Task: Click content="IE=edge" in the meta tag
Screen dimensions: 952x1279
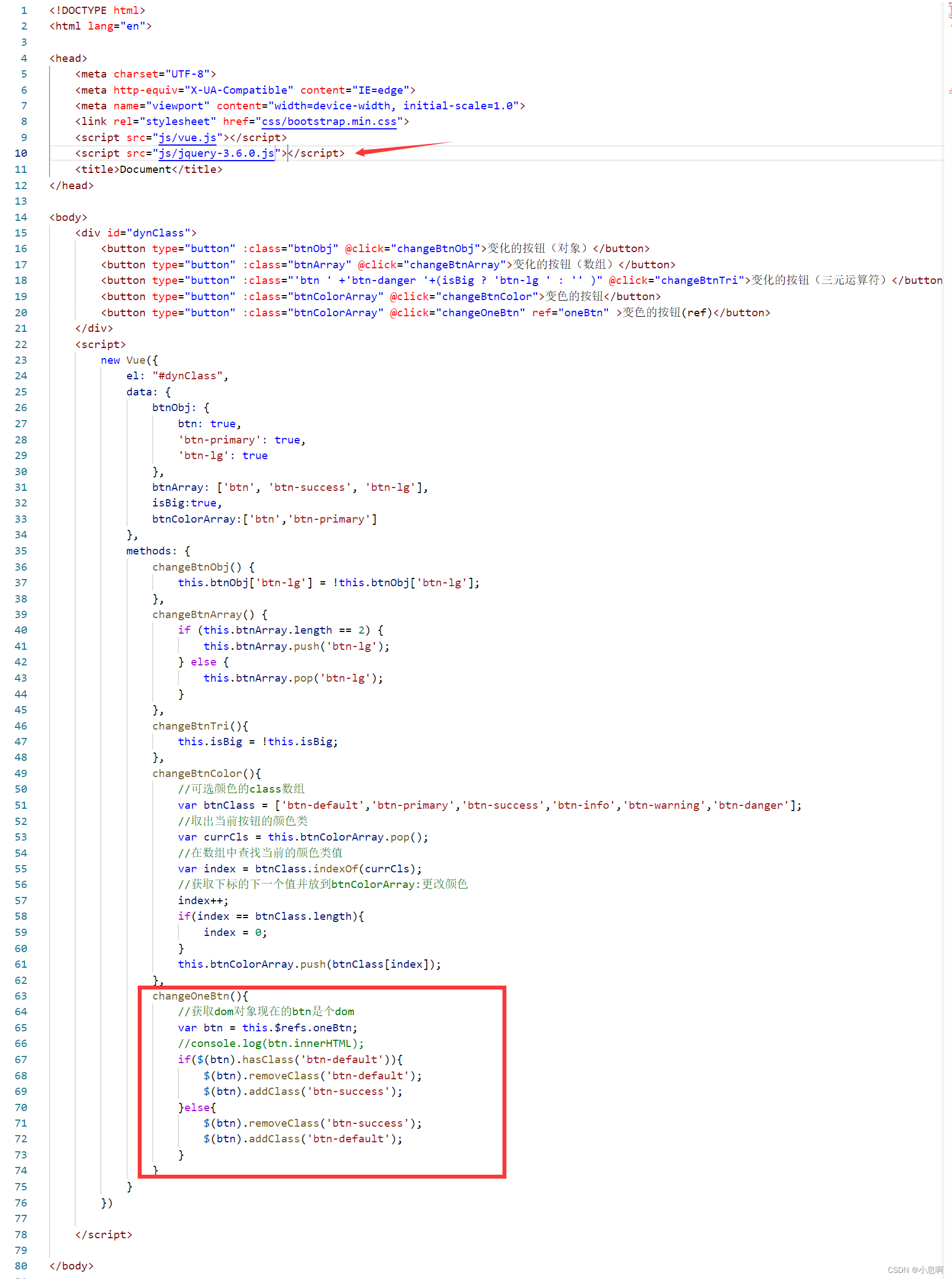Action: [x=355, y=90]
